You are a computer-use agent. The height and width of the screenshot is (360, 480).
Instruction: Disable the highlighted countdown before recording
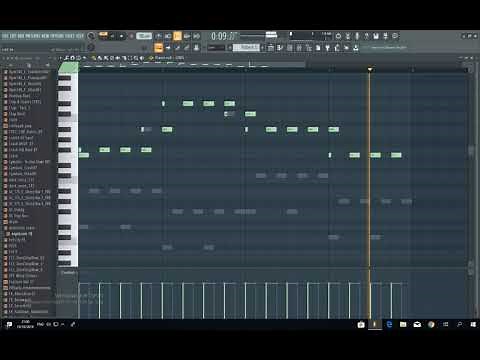(x=177, y=36)
